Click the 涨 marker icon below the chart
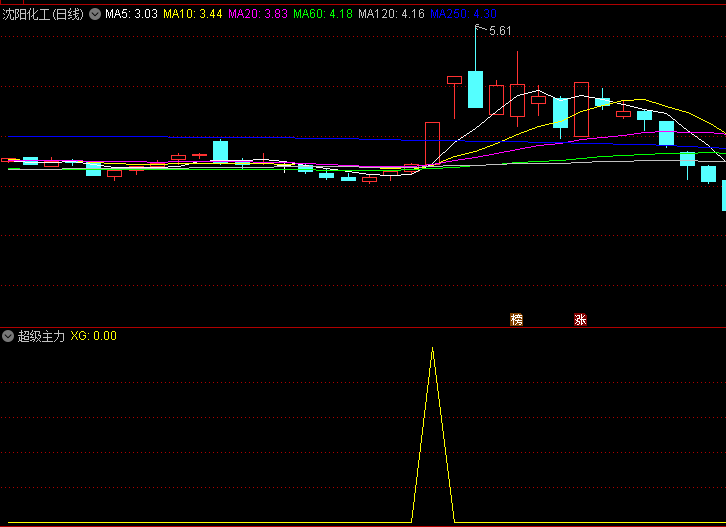The height and width of the screenshot is (527, 726). tap(580, 320)
